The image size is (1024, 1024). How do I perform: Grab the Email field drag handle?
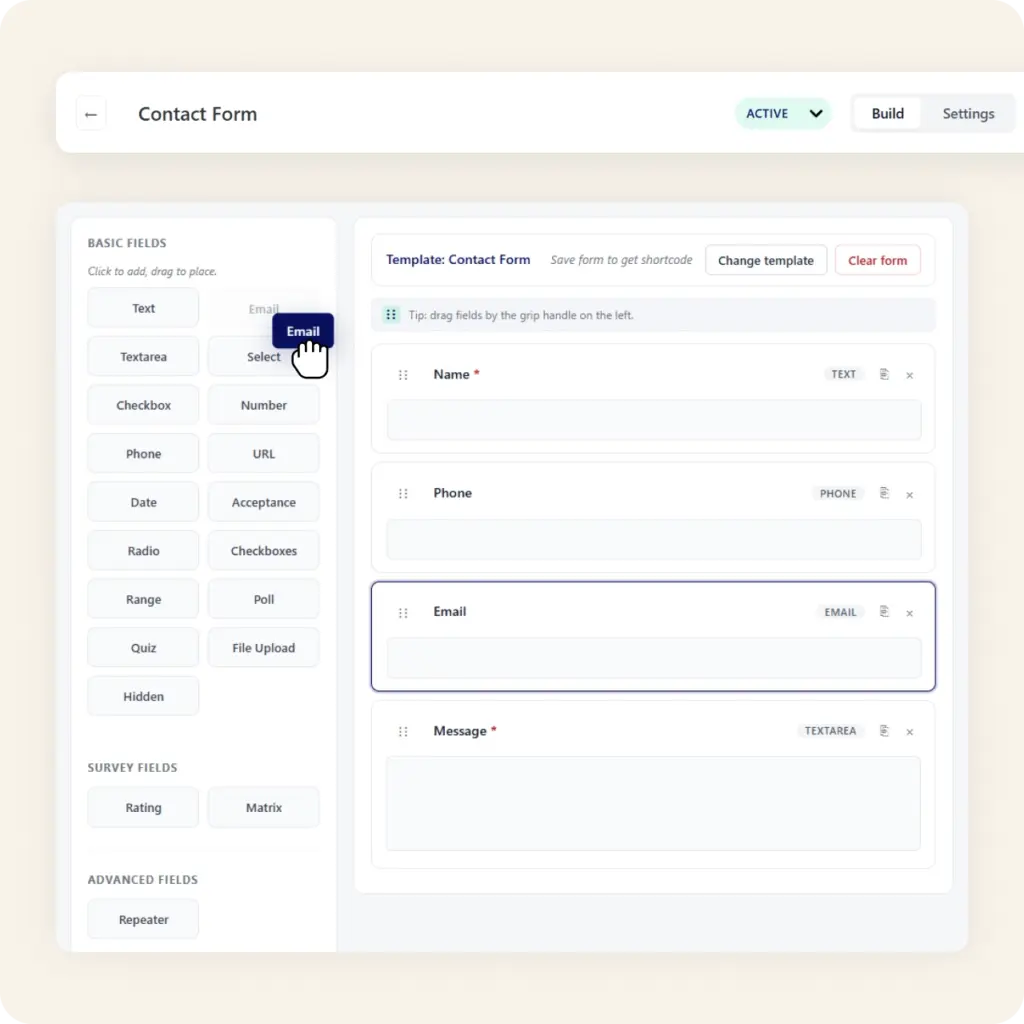[403, 613]
